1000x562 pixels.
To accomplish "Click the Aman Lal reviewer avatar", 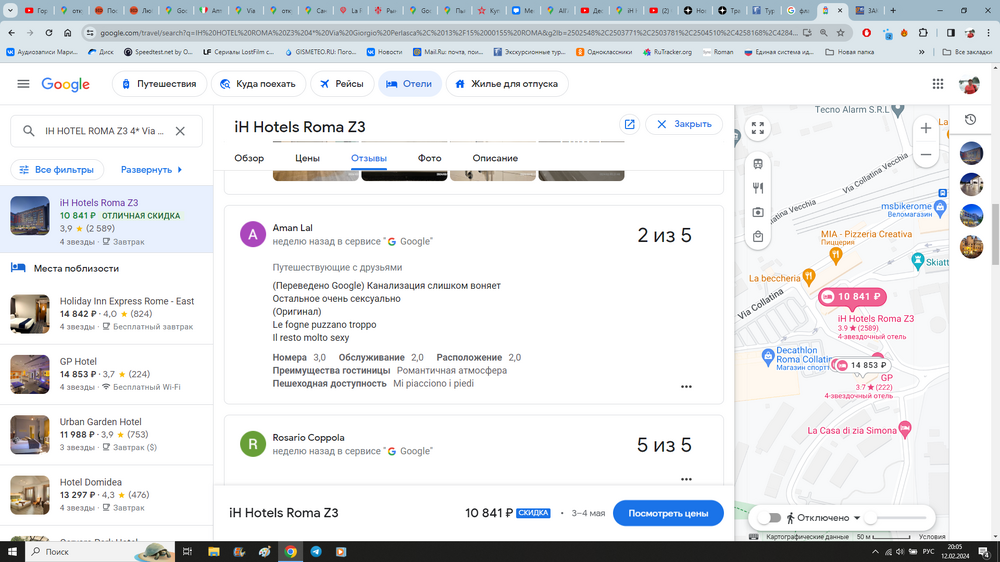I will (x=253, y=234).
